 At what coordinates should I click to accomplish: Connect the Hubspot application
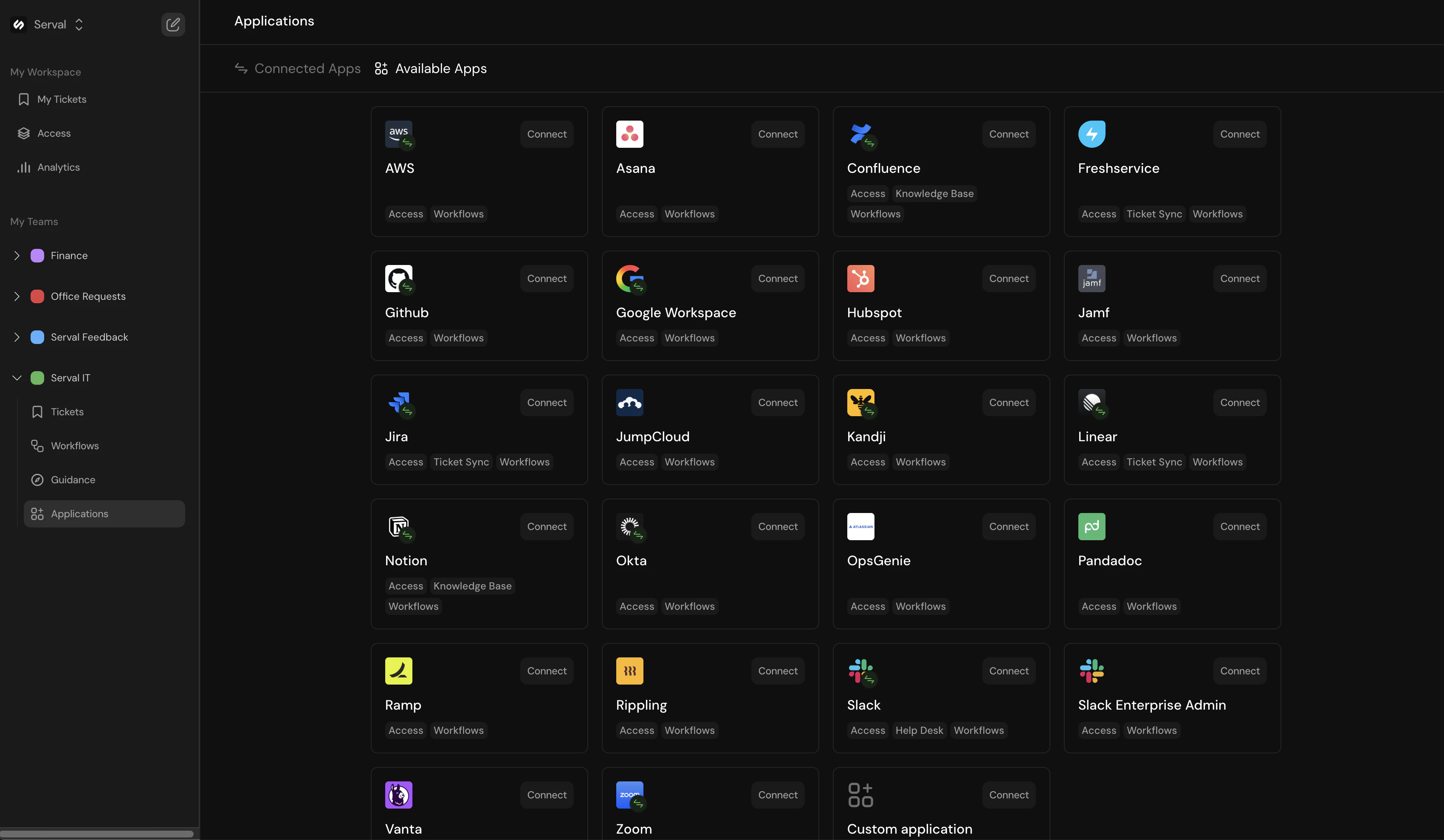tap(1009, 279)
